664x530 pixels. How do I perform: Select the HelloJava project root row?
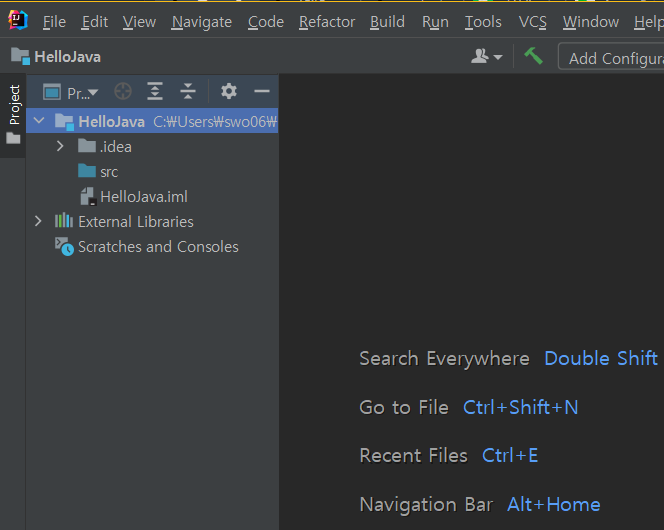[x=152, y=121]
